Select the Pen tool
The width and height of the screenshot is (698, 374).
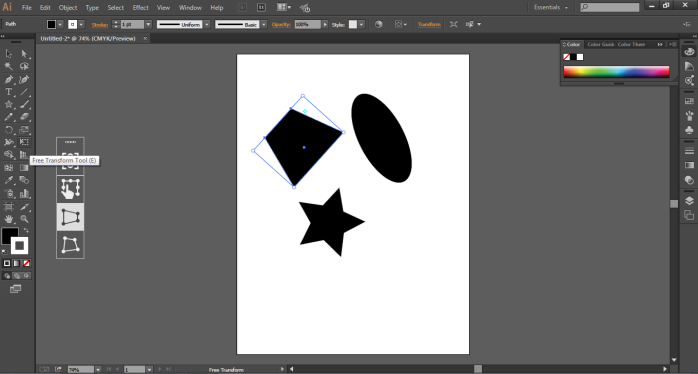8,79
